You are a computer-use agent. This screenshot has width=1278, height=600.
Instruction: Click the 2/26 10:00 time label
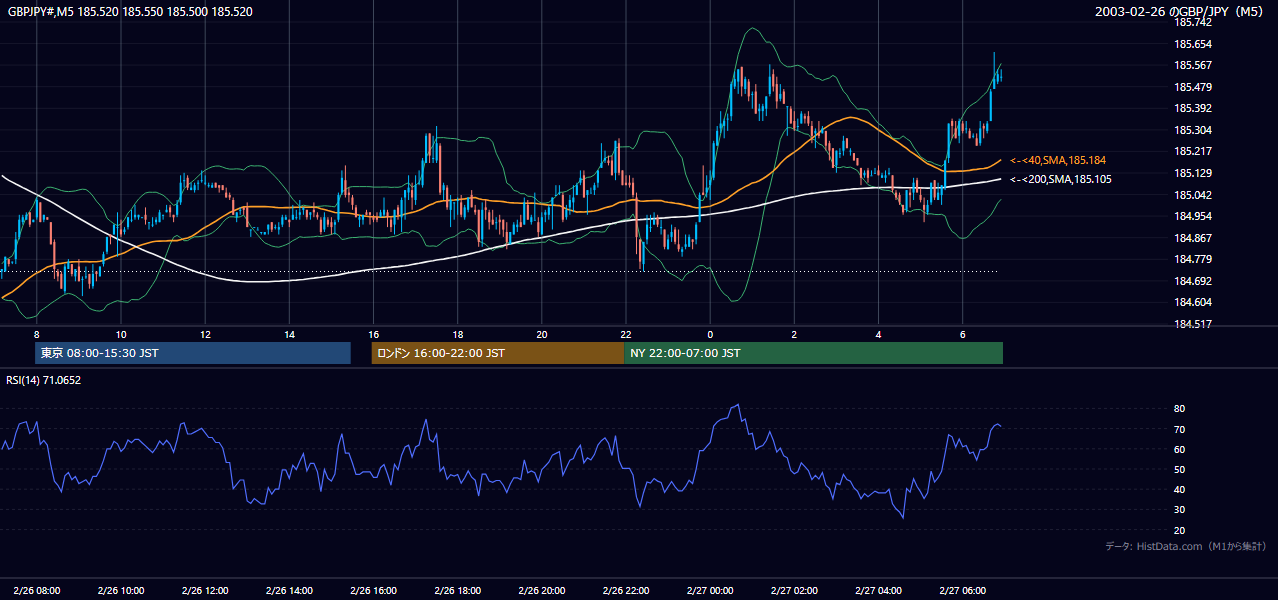[x=120, y=591]
